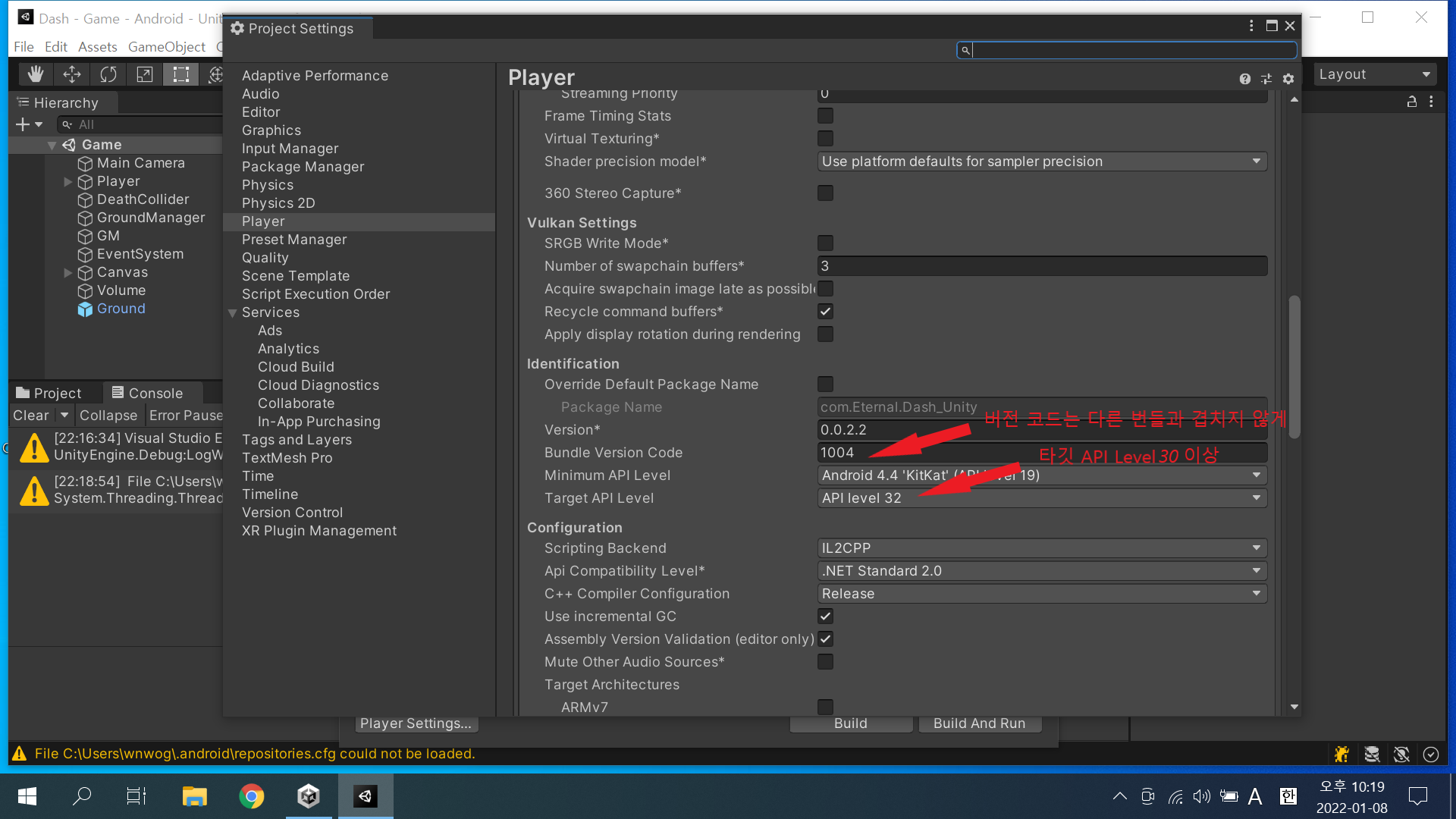The image size is (1456, 819).
Task: Toggle the Recycle command buffers checkbox
Action: coord(825,311)
